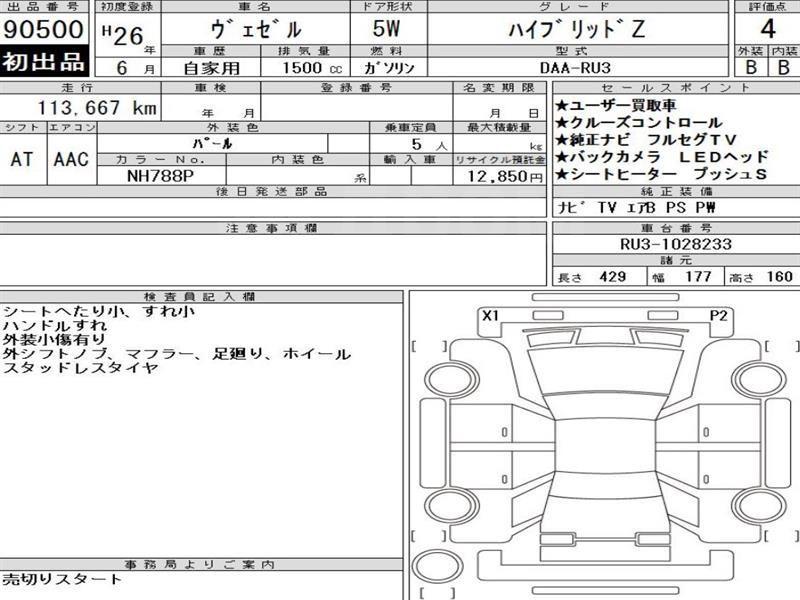Select the grade ハイブリッドZ
The width and height of the screenshot is (800, 600).
577,29
